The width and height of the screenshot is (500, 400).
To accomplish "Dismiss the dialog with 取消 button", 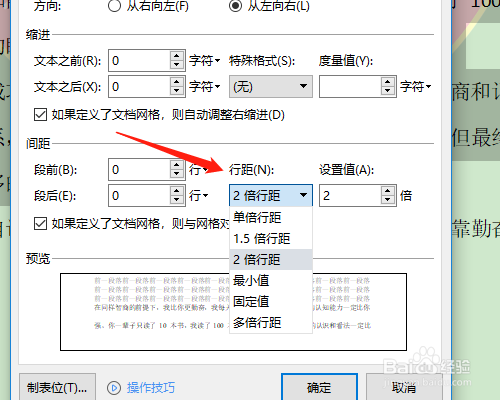I will coord(404,387).
